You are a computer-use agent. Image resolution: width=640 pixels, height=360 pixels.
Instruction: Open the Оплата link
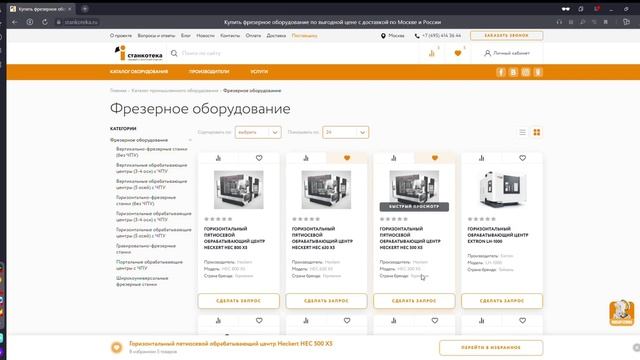tap(253, 36)
